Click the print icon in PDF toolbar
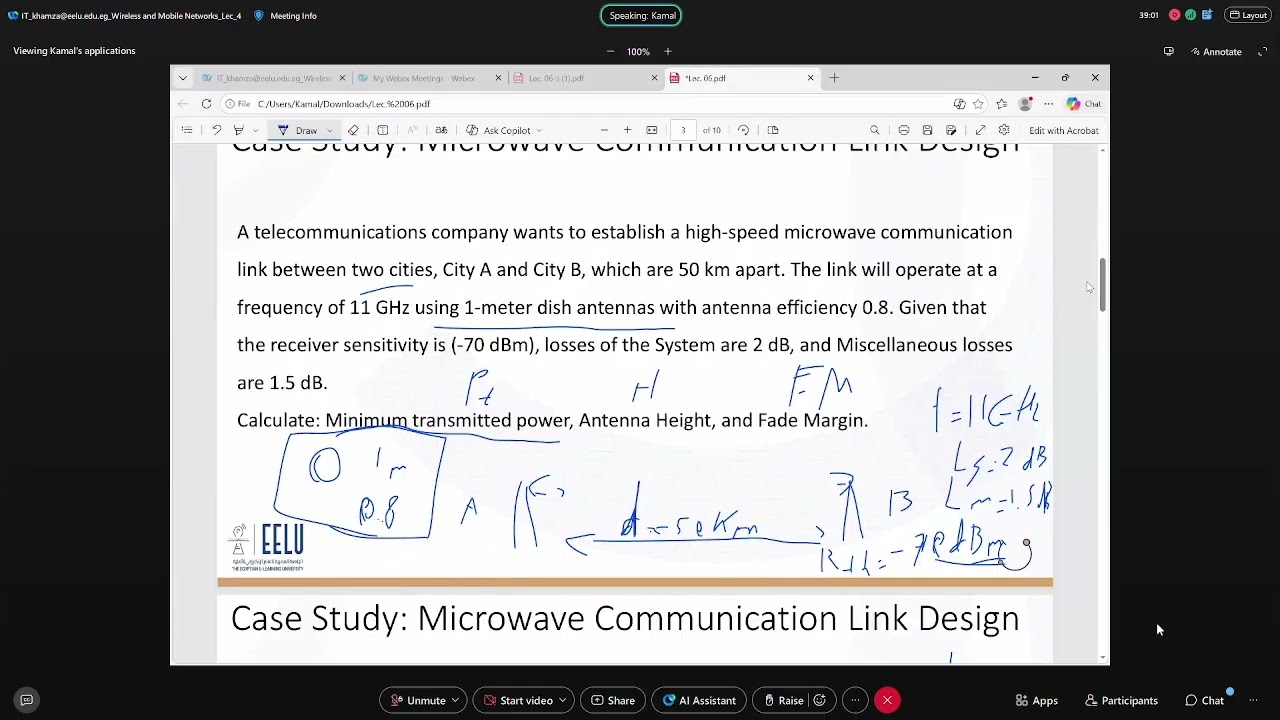The width and height of the screenshot is (1280, 720). [904, 130]
